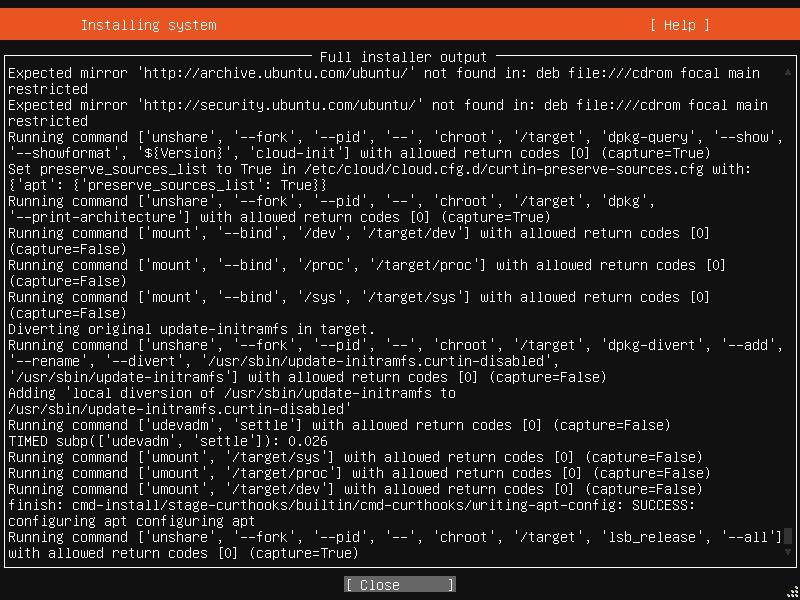Select the archive.ubuntu.com expected mirror line
The height and width of the screenshot is (600, 800).
[x=384, y=81]
